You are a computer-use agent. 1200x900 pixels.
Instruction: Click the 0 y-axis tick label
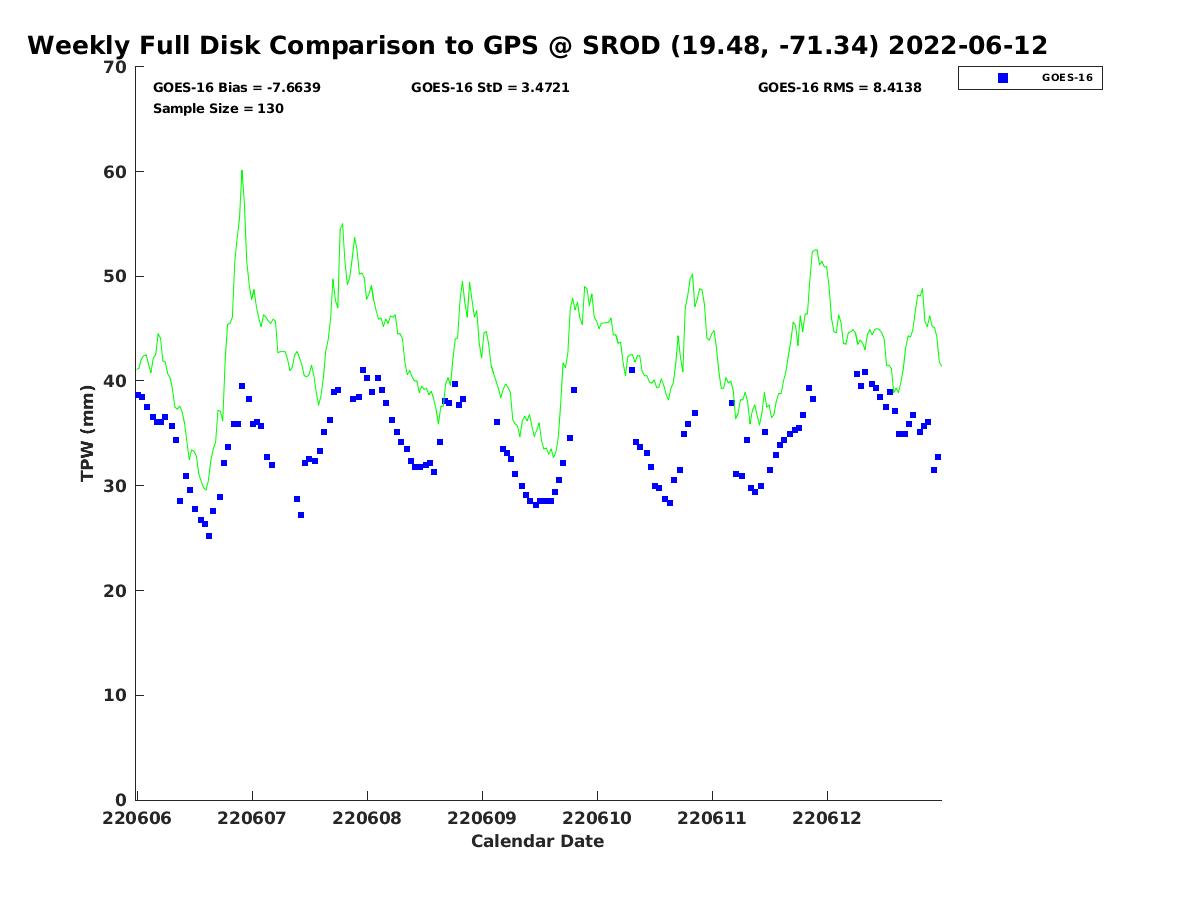122,800
